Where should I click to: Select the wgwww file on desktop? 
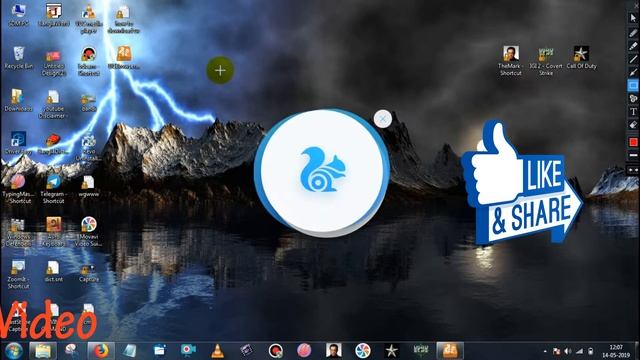89,186
